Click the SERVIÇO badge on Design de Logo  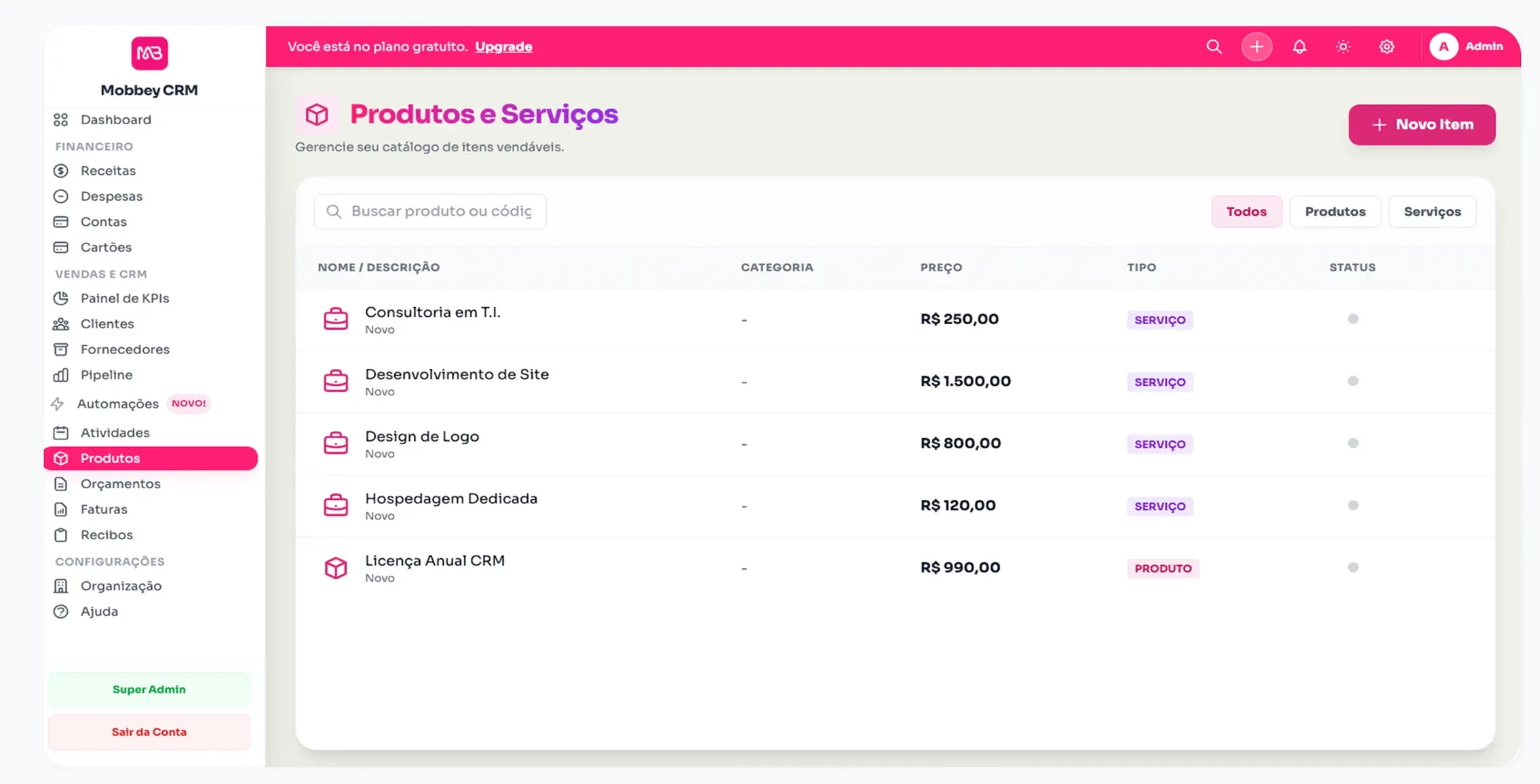click(x=1161, y=444)
